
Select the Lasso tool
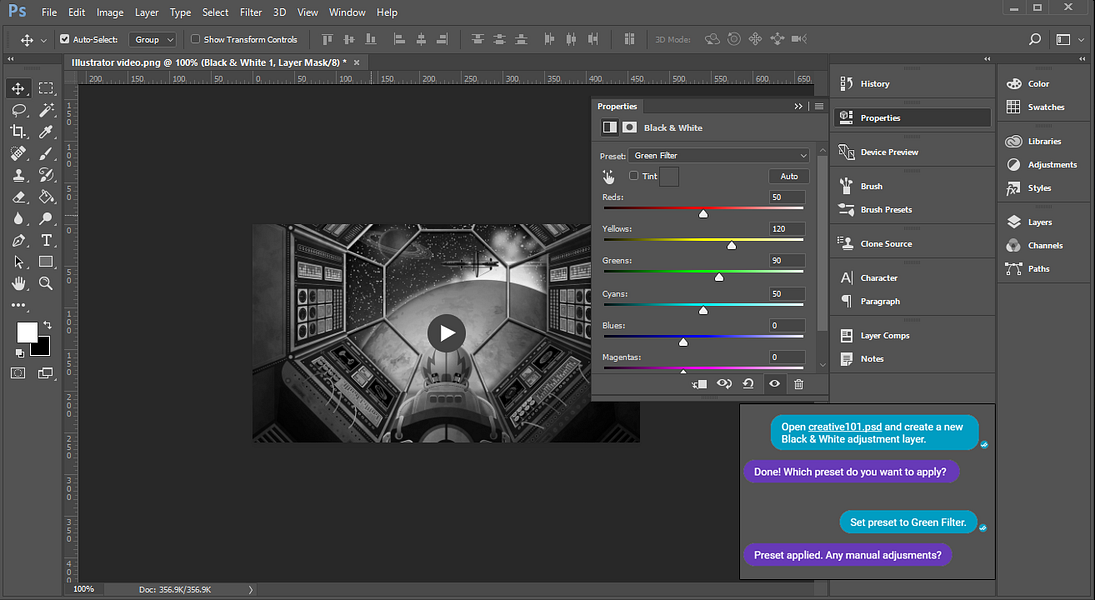[x=18, y=110]
